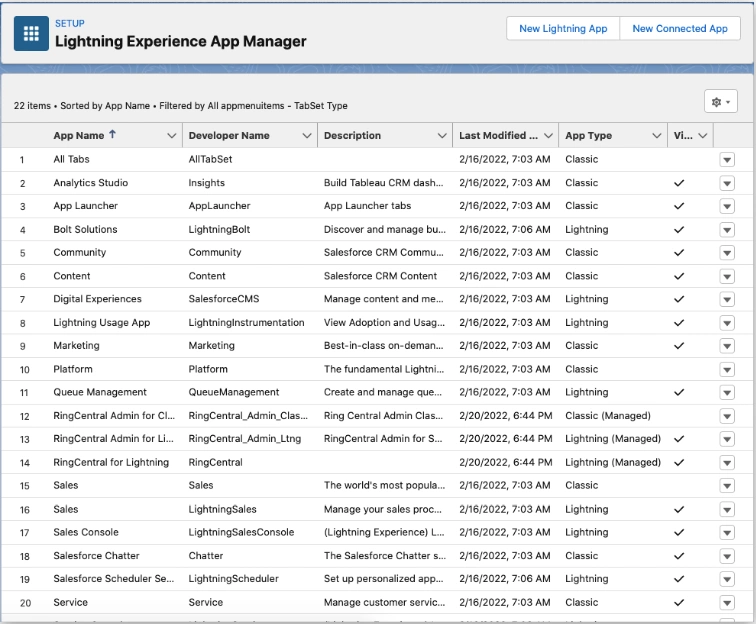Click the visible checkmark for Sales Console
756x624 pixels.
679,532
